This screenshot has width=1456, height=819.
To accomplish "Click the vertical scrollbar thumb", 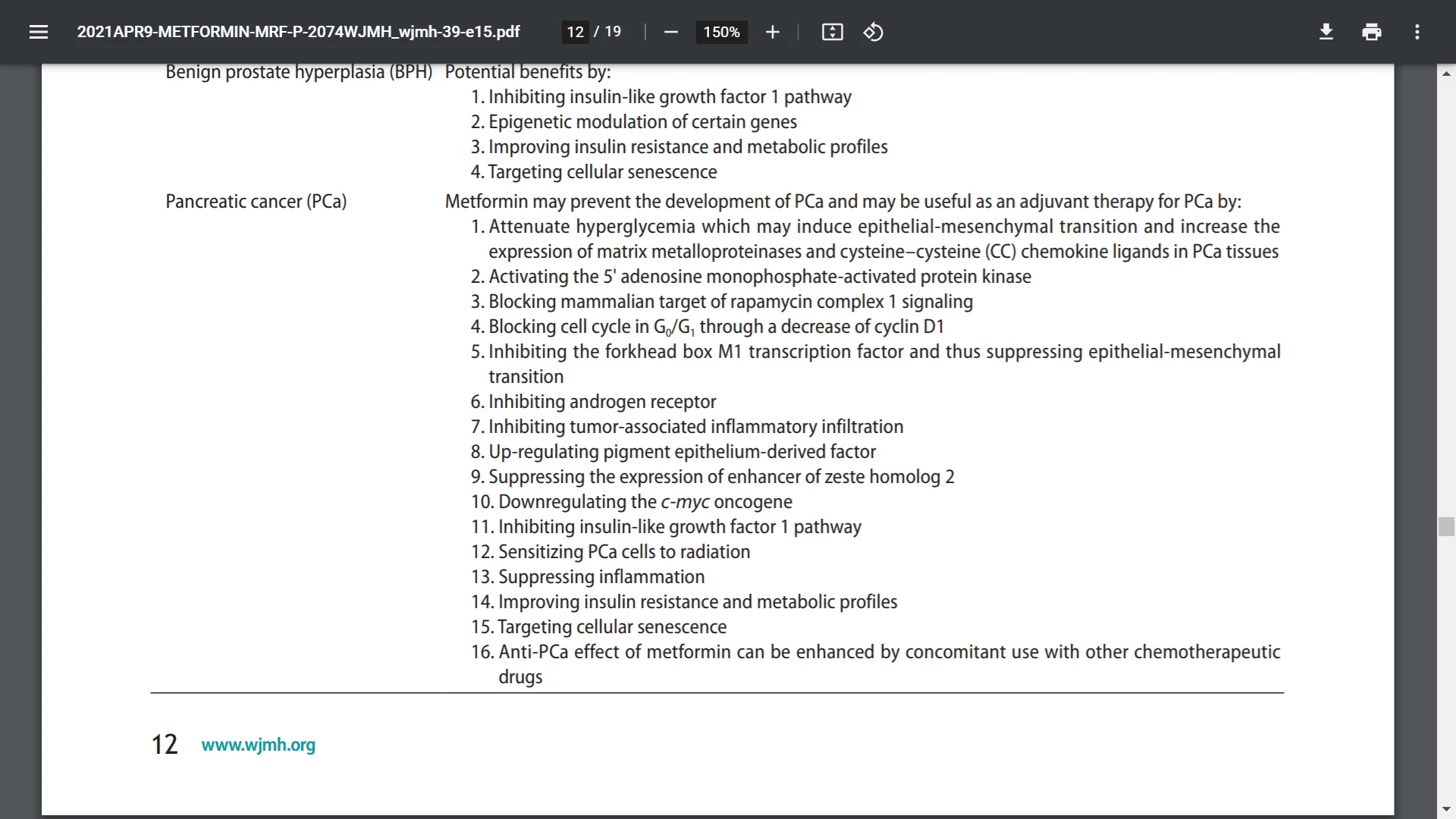I will (x=1446, y=526).
